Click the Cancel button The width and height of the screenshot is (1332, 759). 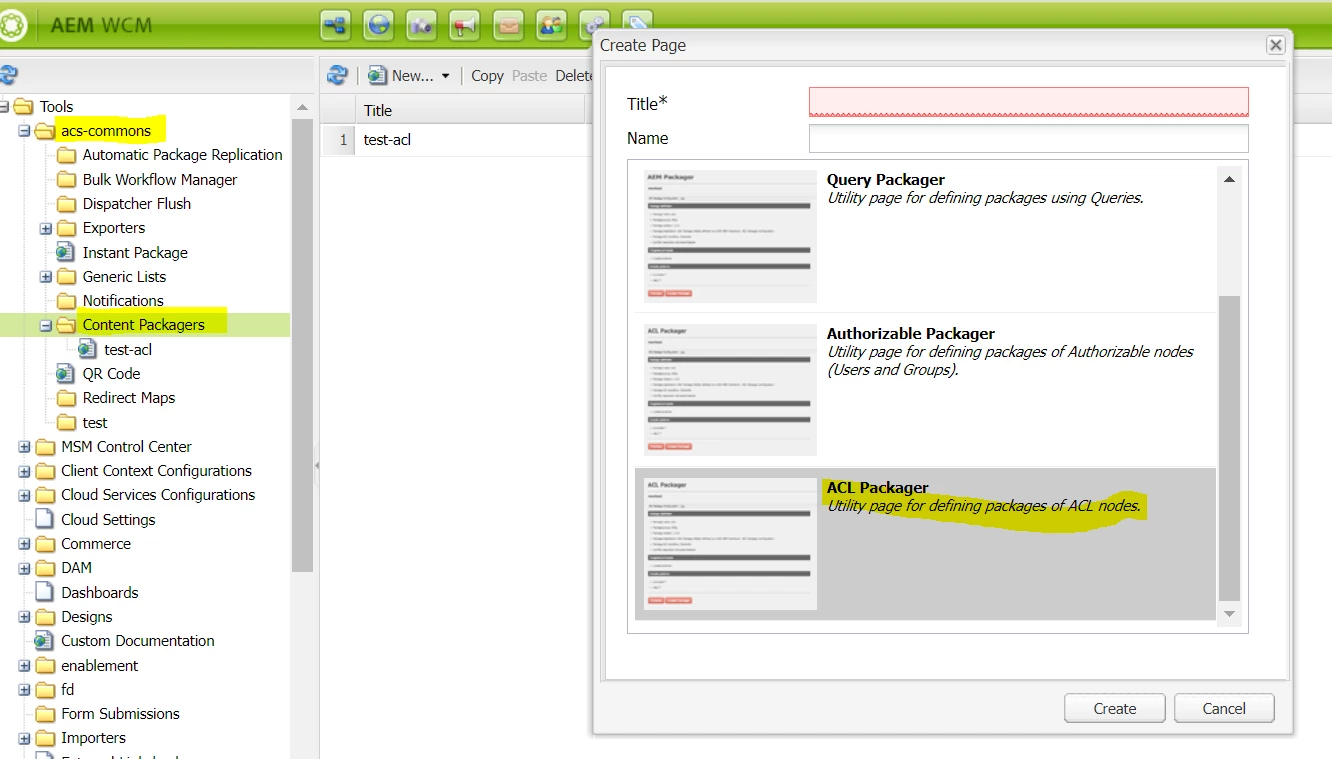[1224, 708]
